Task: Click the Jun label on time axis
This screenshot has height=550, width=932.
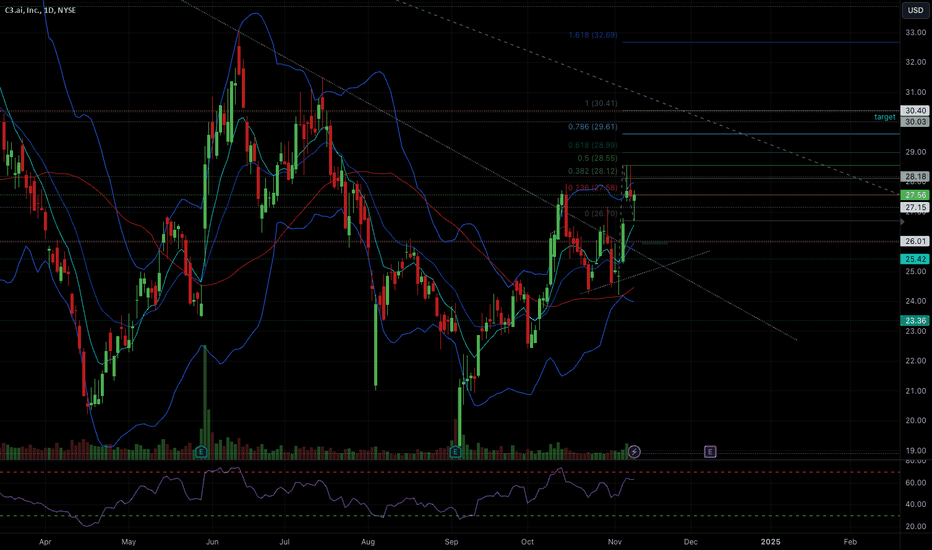Action: [212, 542]
